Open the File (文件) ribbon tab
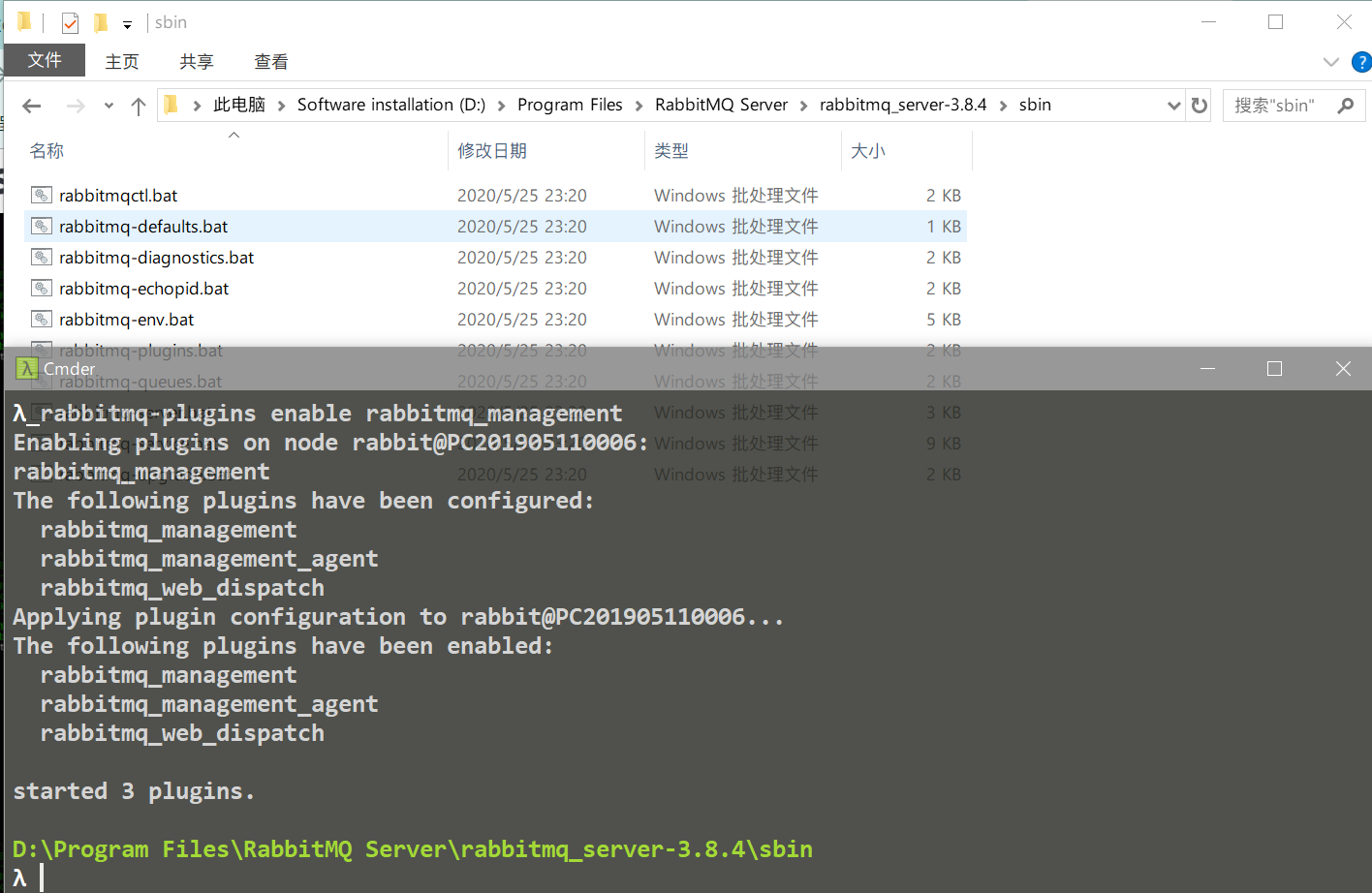The image size is (1372, 893). tap(45, 60)
